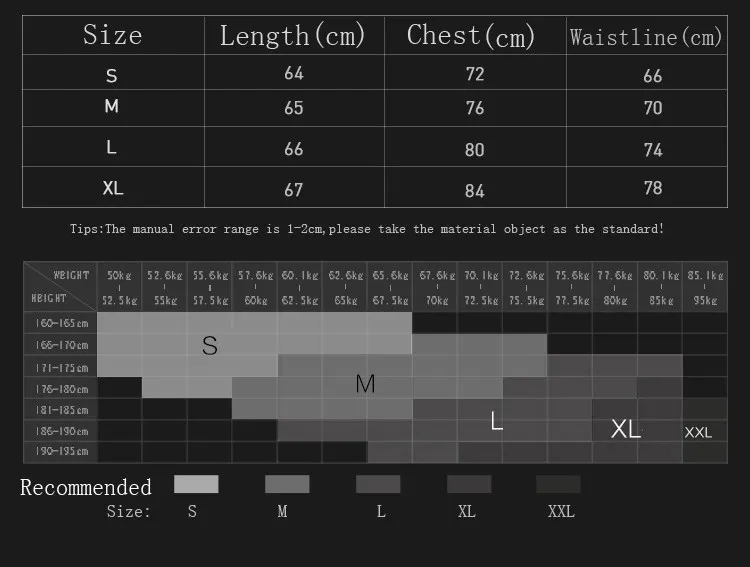The height and width of the screenshot is (567, 750).
Task: Click the XL row size label
Action: 113,188
